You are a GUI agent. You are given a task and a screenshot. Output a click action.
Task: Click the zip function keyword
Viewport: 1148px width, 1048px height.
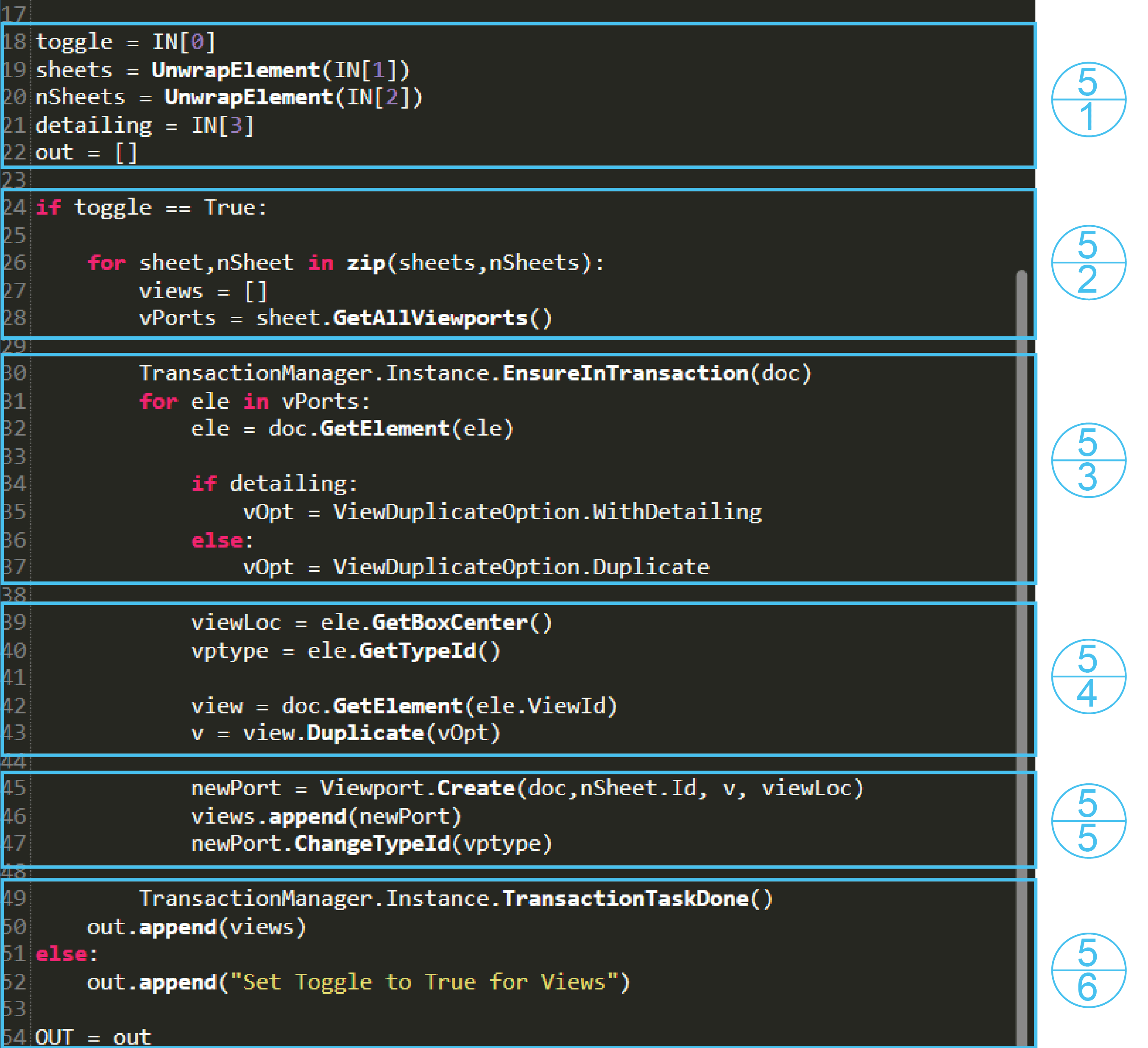coord(366,263)
